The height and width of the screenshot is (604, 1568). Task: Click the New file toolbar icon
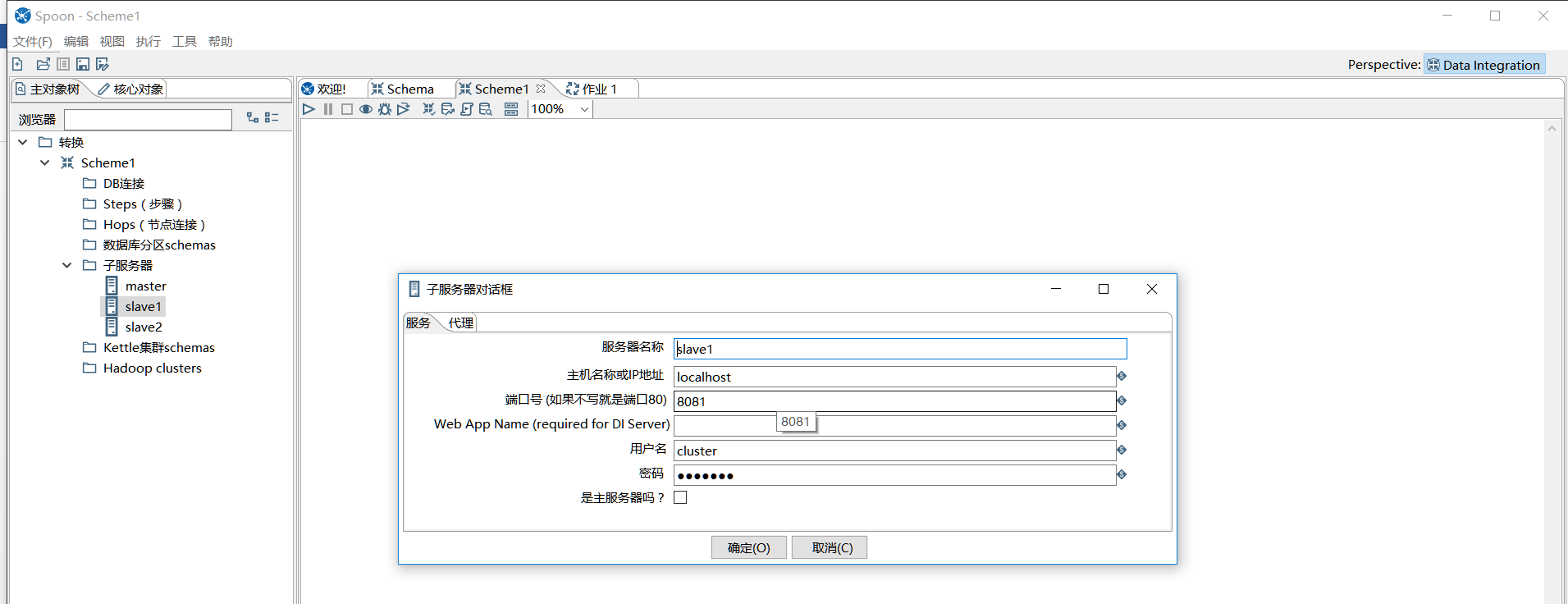click(x=17, y=64)
